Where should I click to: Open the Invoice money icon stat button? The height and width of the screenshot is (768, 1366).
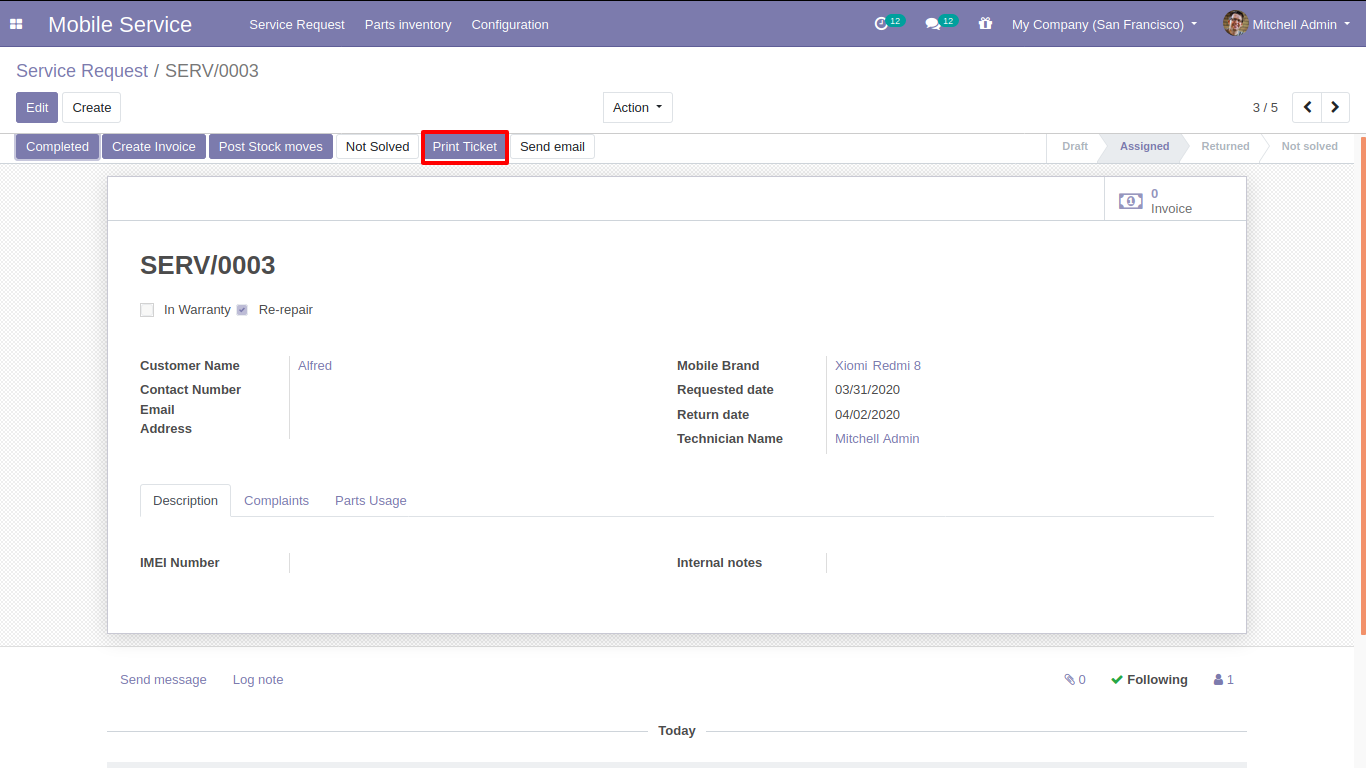point(1130,201)
